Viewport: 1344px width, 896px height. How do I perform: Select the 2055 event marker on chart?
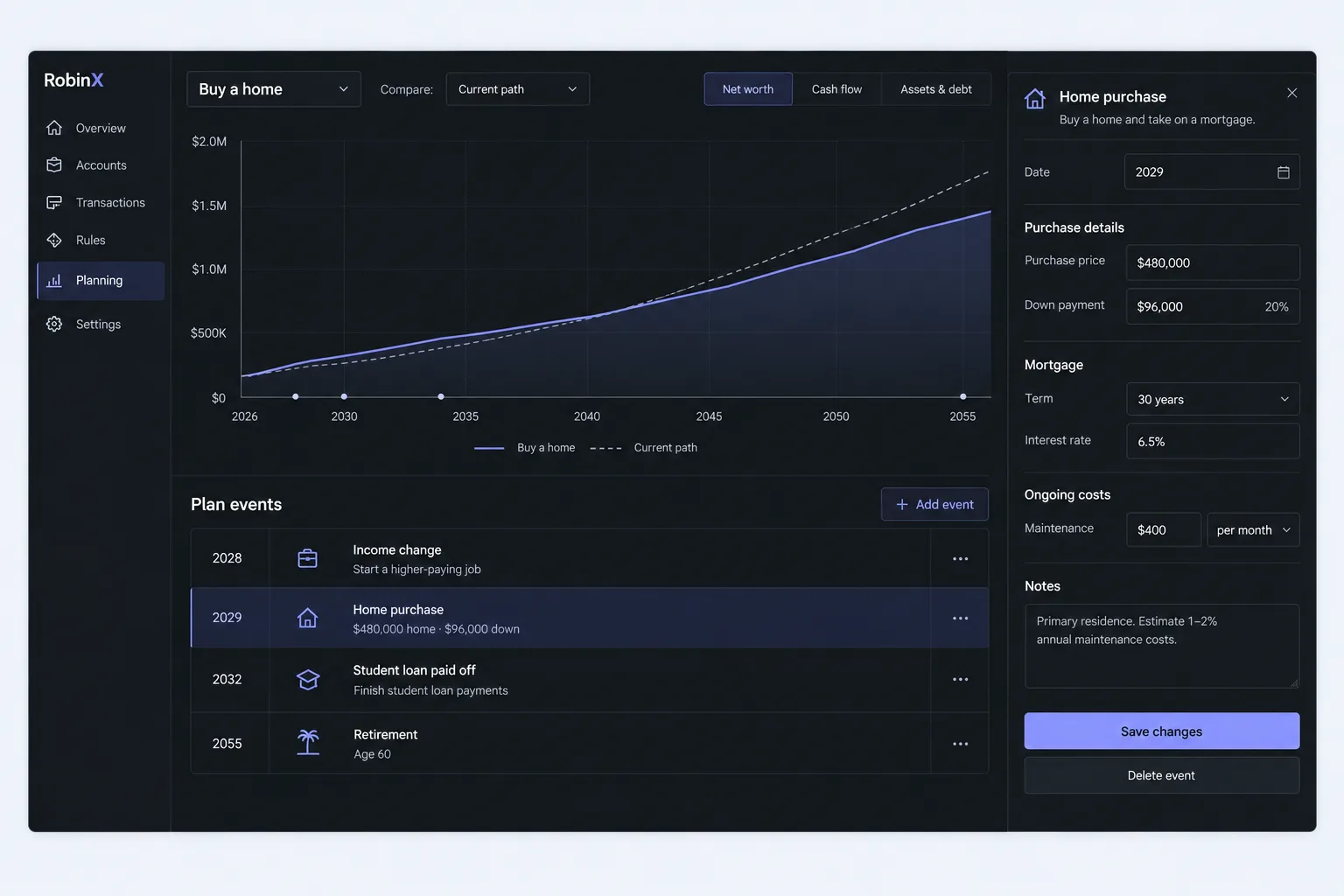click(962, 396)
